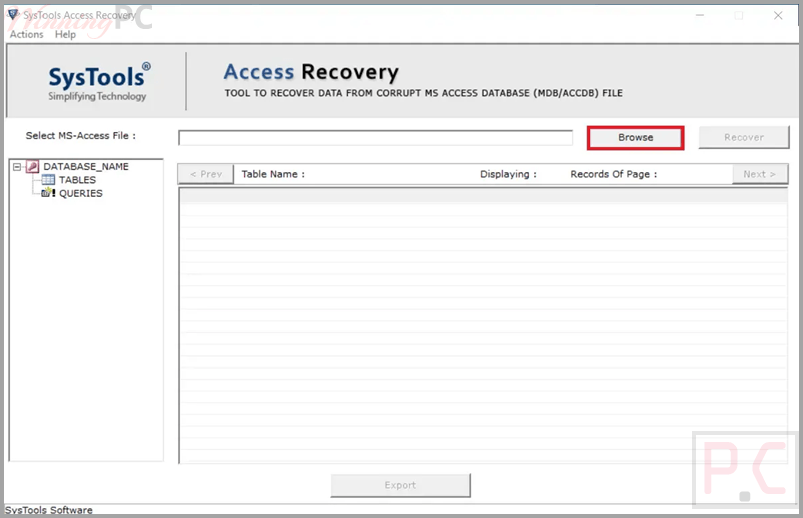The image size is (803, 518).
Task: Click the "Displaying :" label
Action: pos(508,174)
